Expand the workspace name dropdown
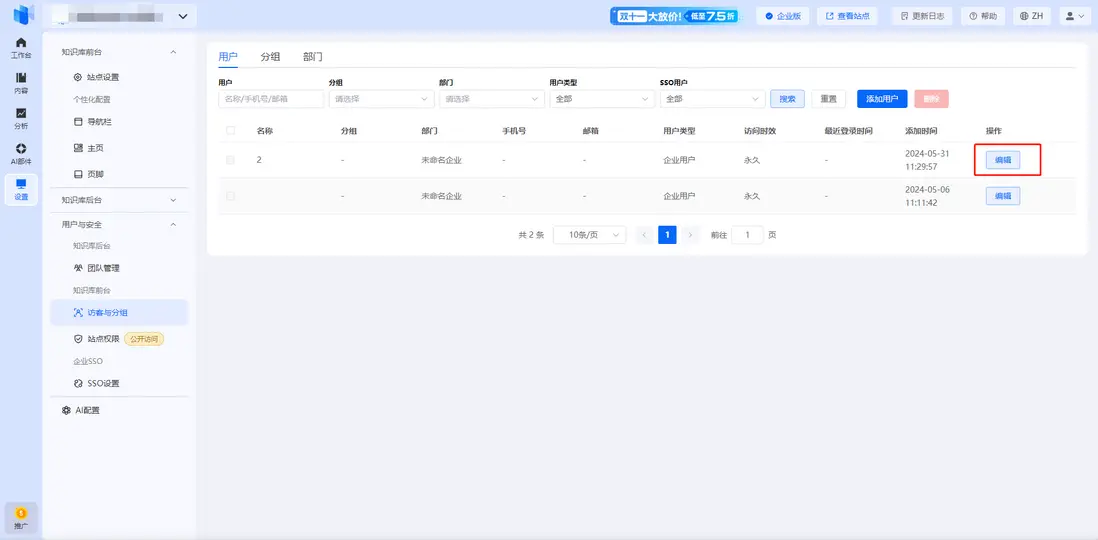The width and height of the screenshot is (1098, 540). [183, 15]
